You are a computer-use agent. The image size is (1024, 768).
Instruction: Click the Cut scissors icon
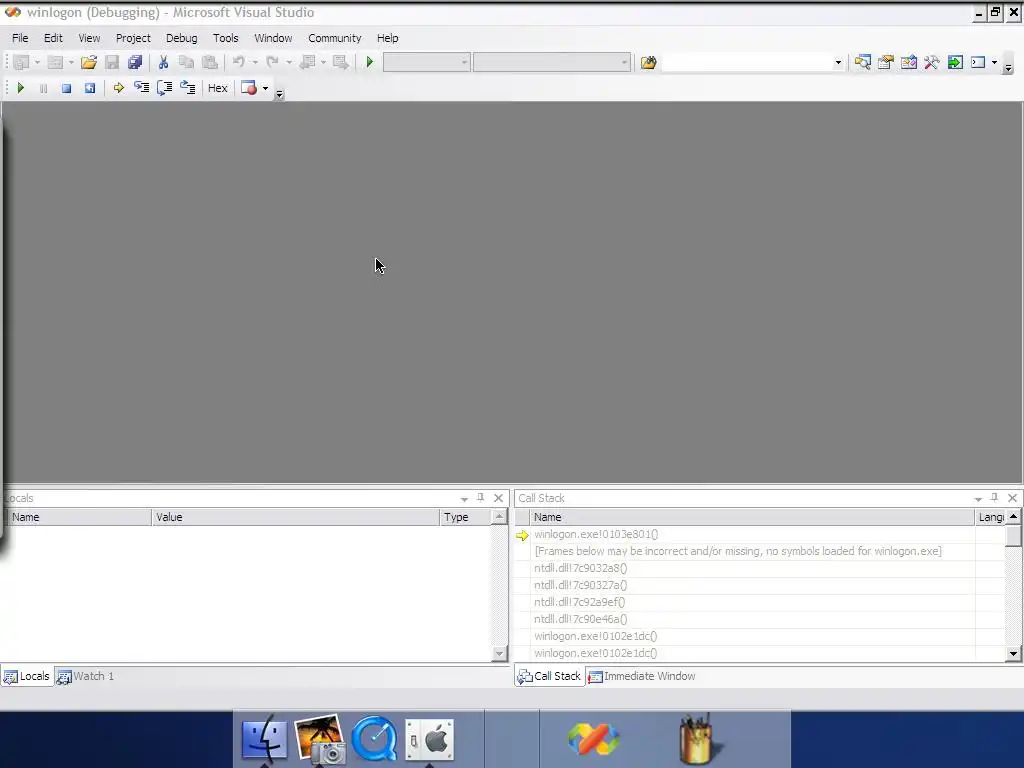tap(163, 62)
